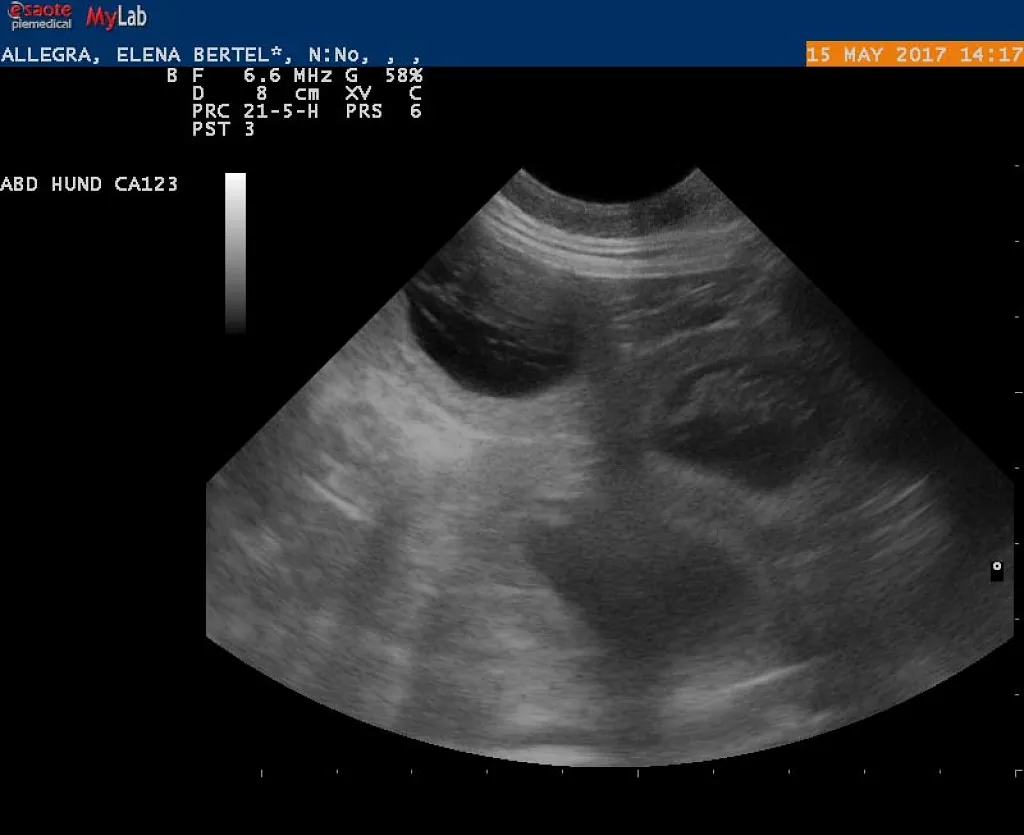Click the orange date and time display
Image resolution: width=1024 pixels, height=835 pixels.
pyautogui.click(x=914, y=54)
